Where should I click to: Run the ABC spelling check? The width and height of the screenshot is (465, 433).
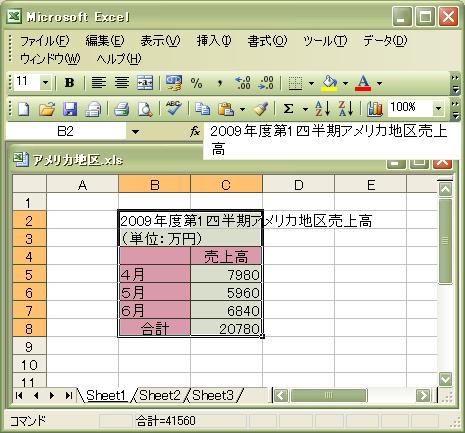(x=173, y=108)
